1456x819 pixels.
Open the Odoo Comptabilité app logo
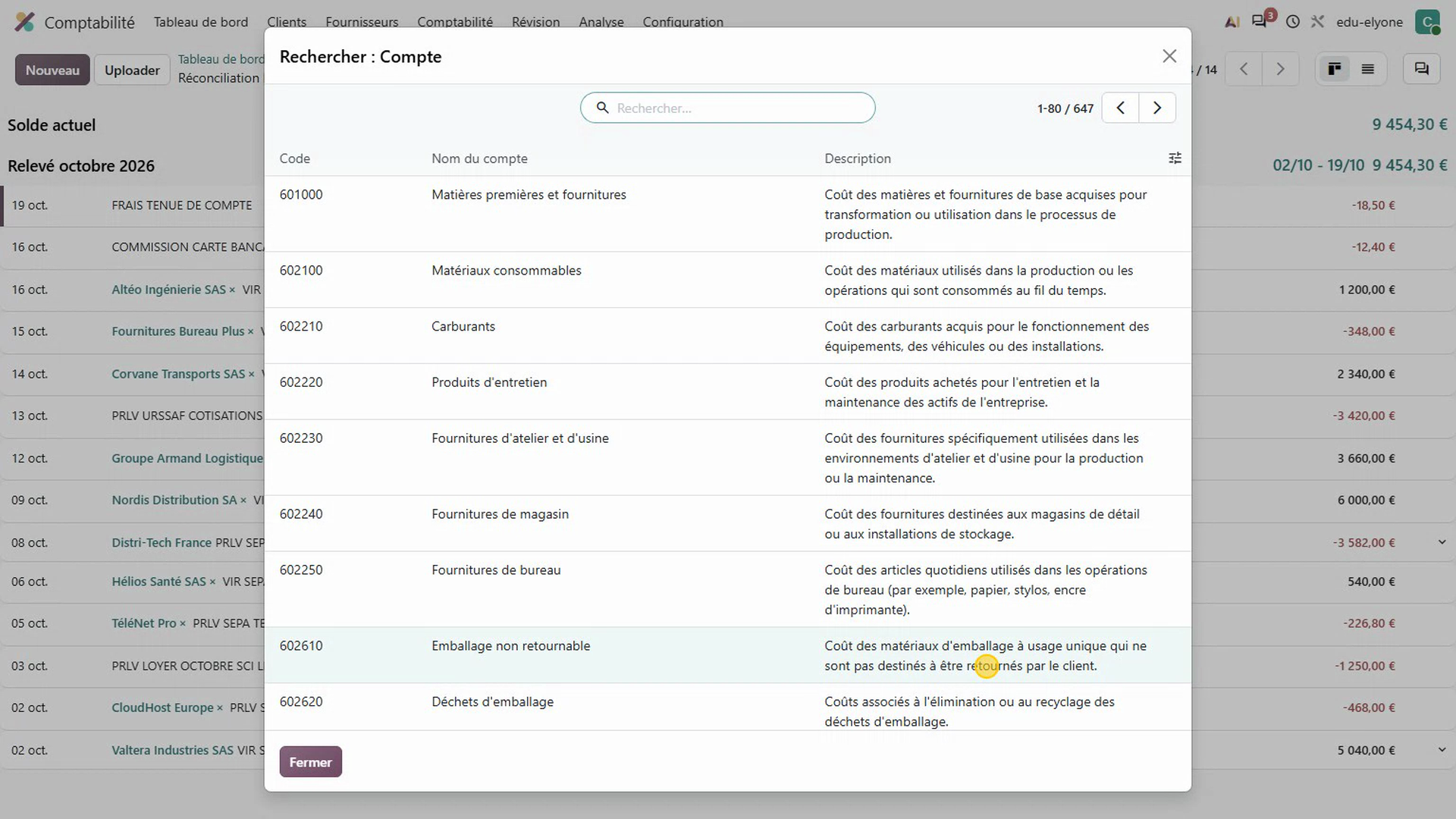point(25,22)
